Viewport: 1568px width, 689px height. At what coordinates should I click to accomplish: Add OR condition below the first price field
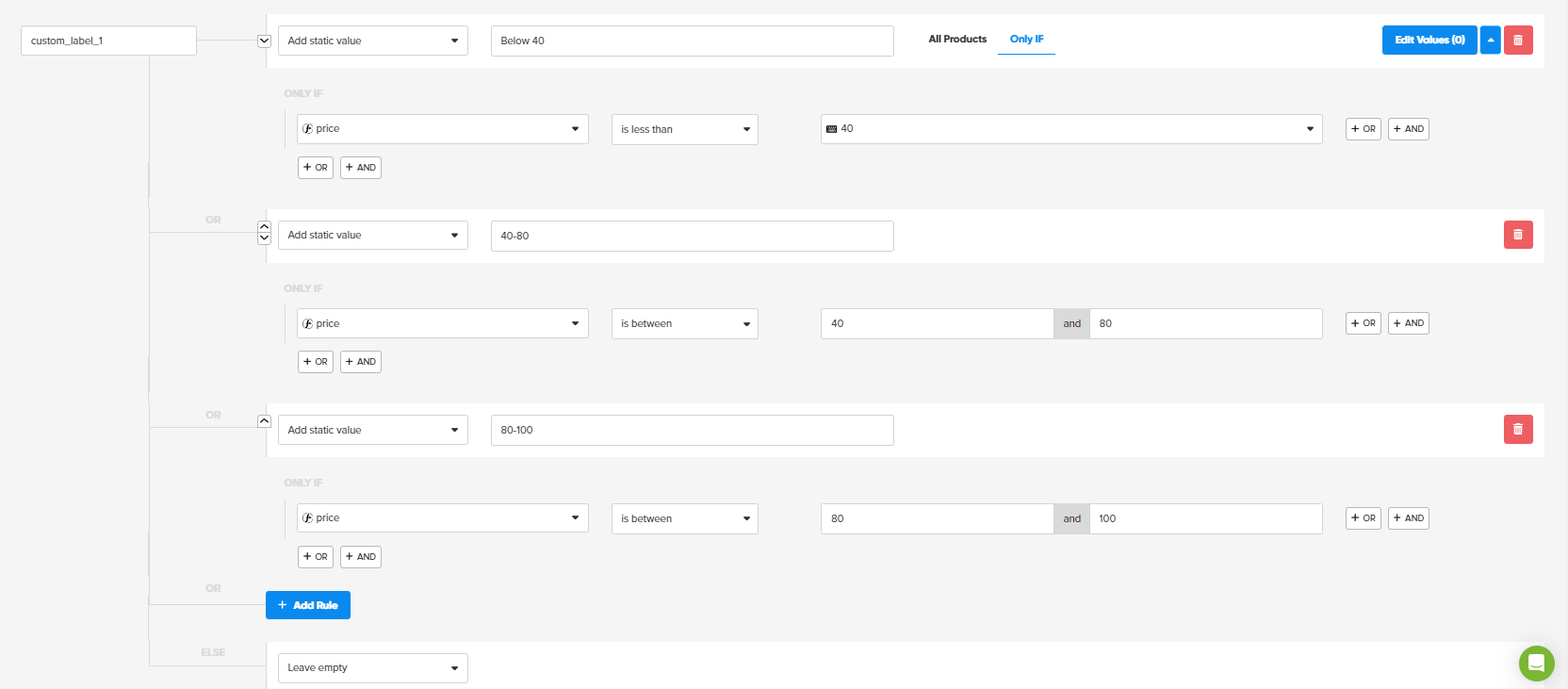pos(316,168)
